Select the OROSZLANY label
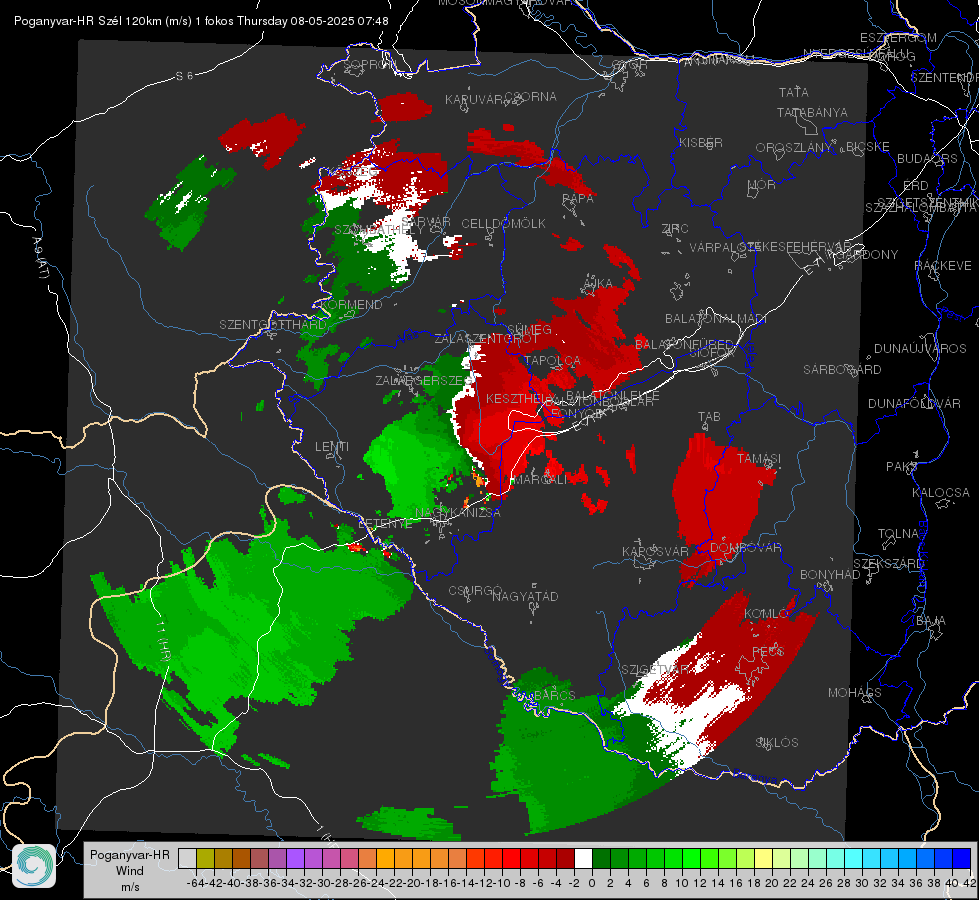The height and width of the screenshot is (900, 979). 794,147
